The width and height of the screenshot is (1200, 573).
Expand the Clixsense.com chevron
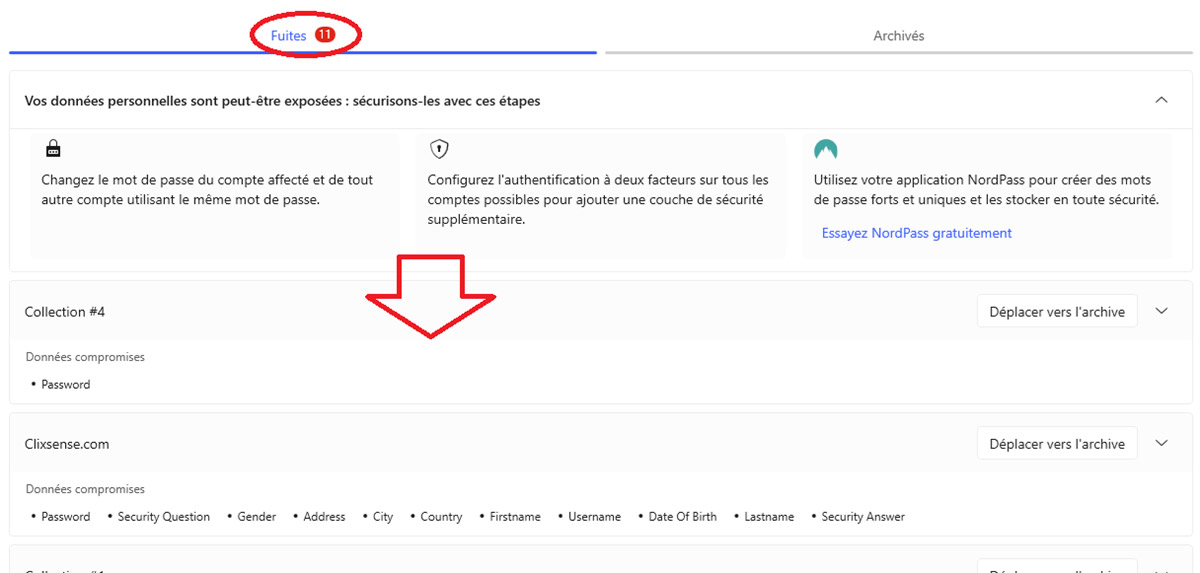[x=1161, y=443]
